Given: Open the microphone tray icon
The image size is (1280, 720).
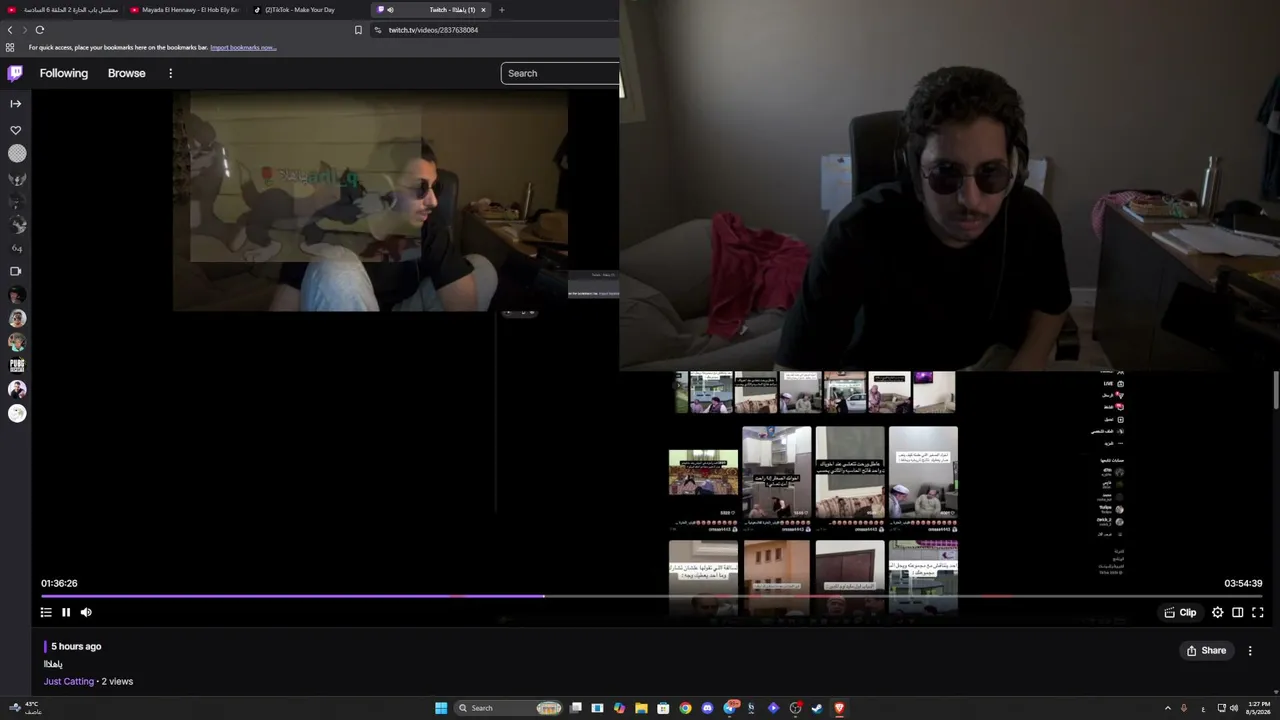Looking at the screenshot, I should pos(1184,708).
